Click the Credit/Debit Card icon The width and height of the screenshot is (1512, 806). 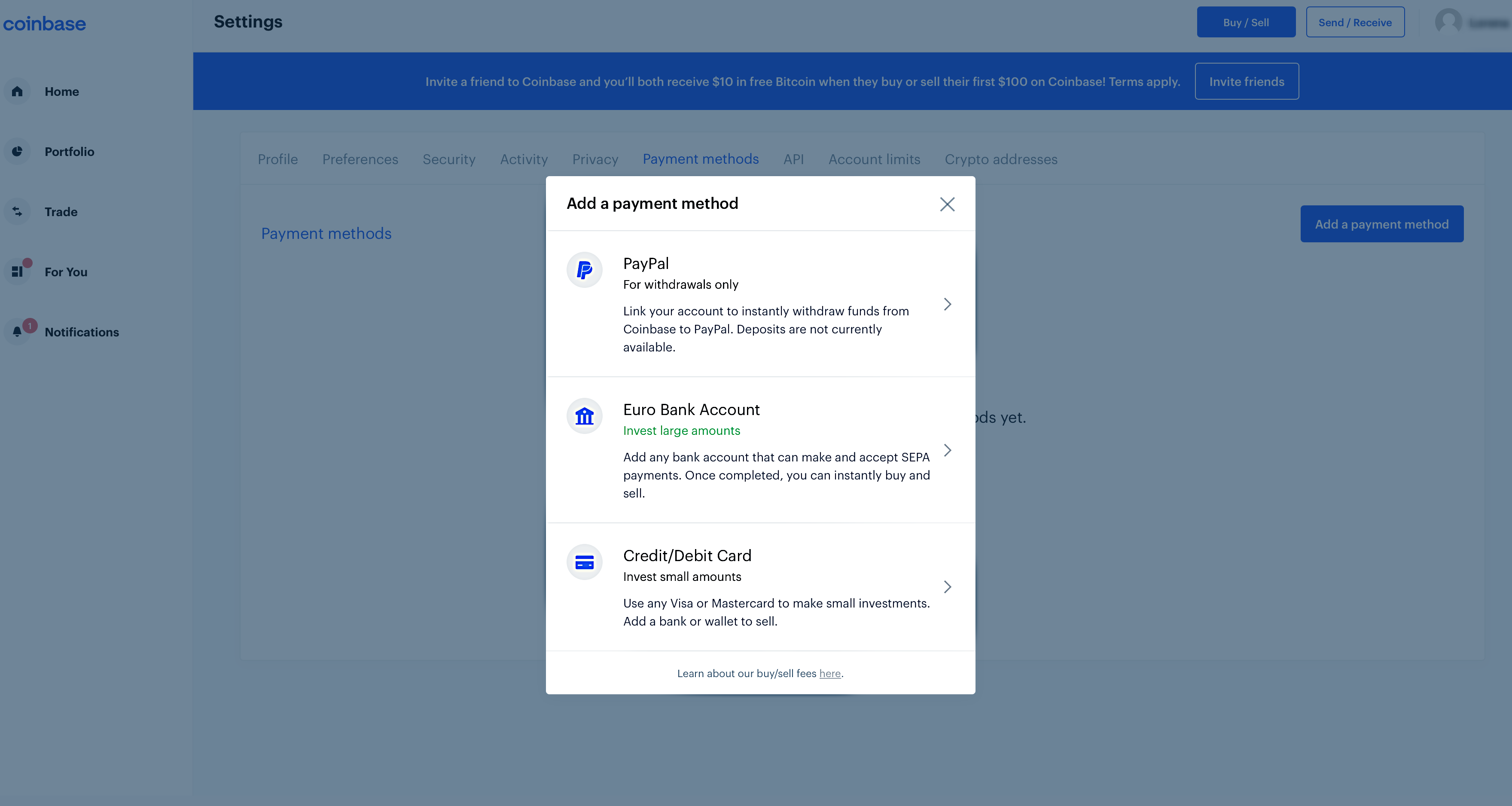(584, 562)
